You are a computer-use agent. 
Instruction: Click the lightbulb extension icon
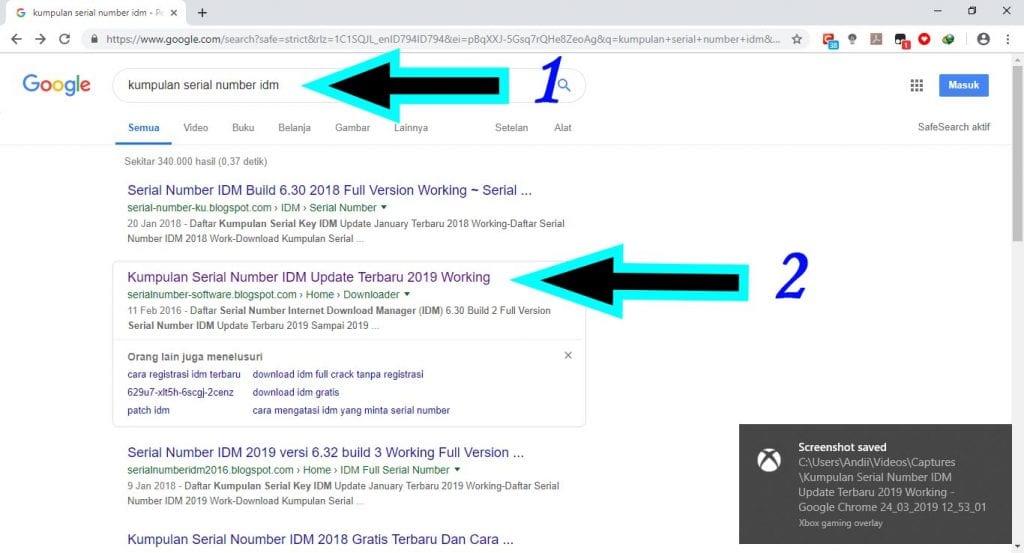852,39
